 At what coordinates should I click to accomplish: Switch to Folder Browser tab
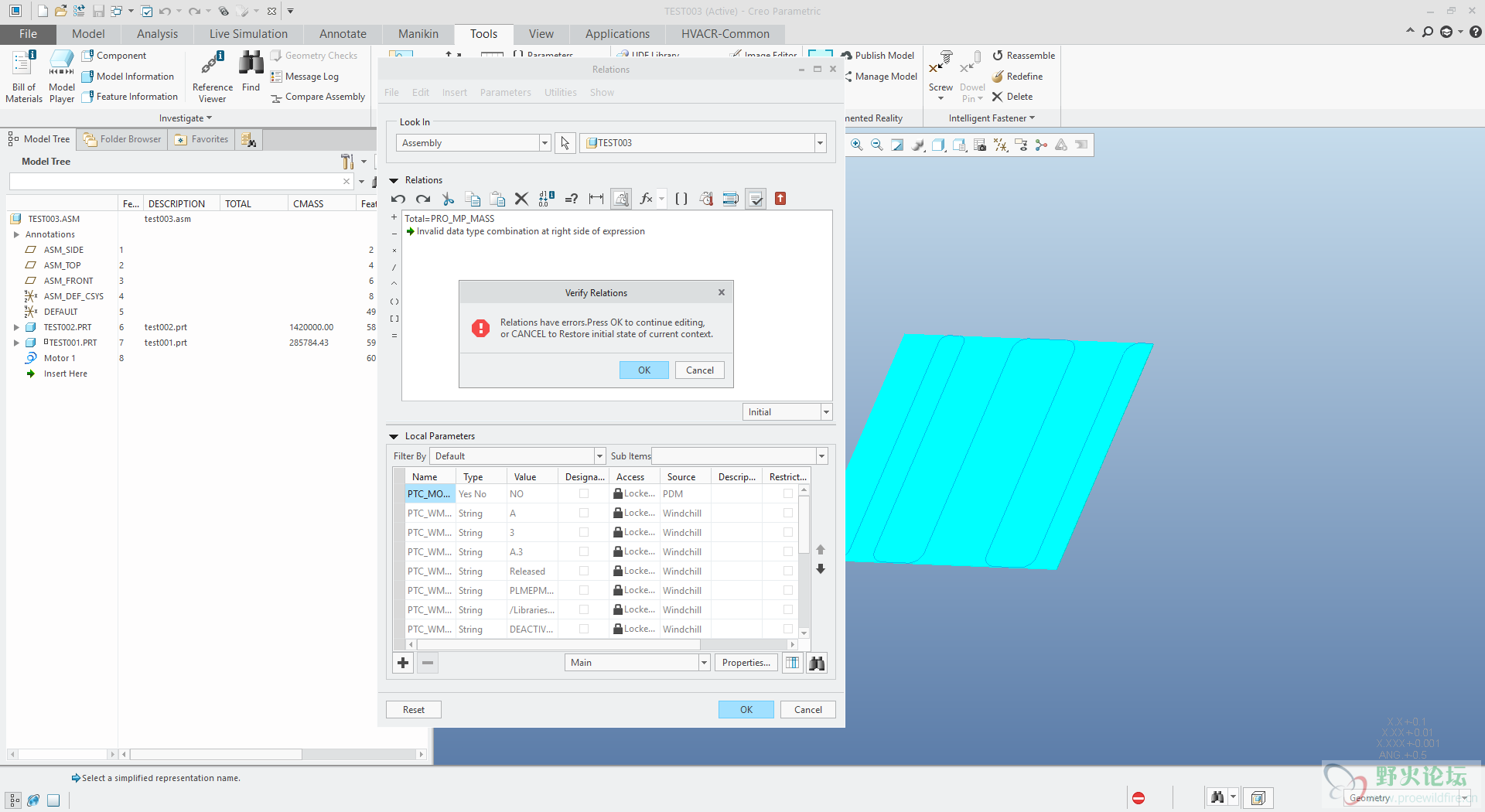point(122,139)
